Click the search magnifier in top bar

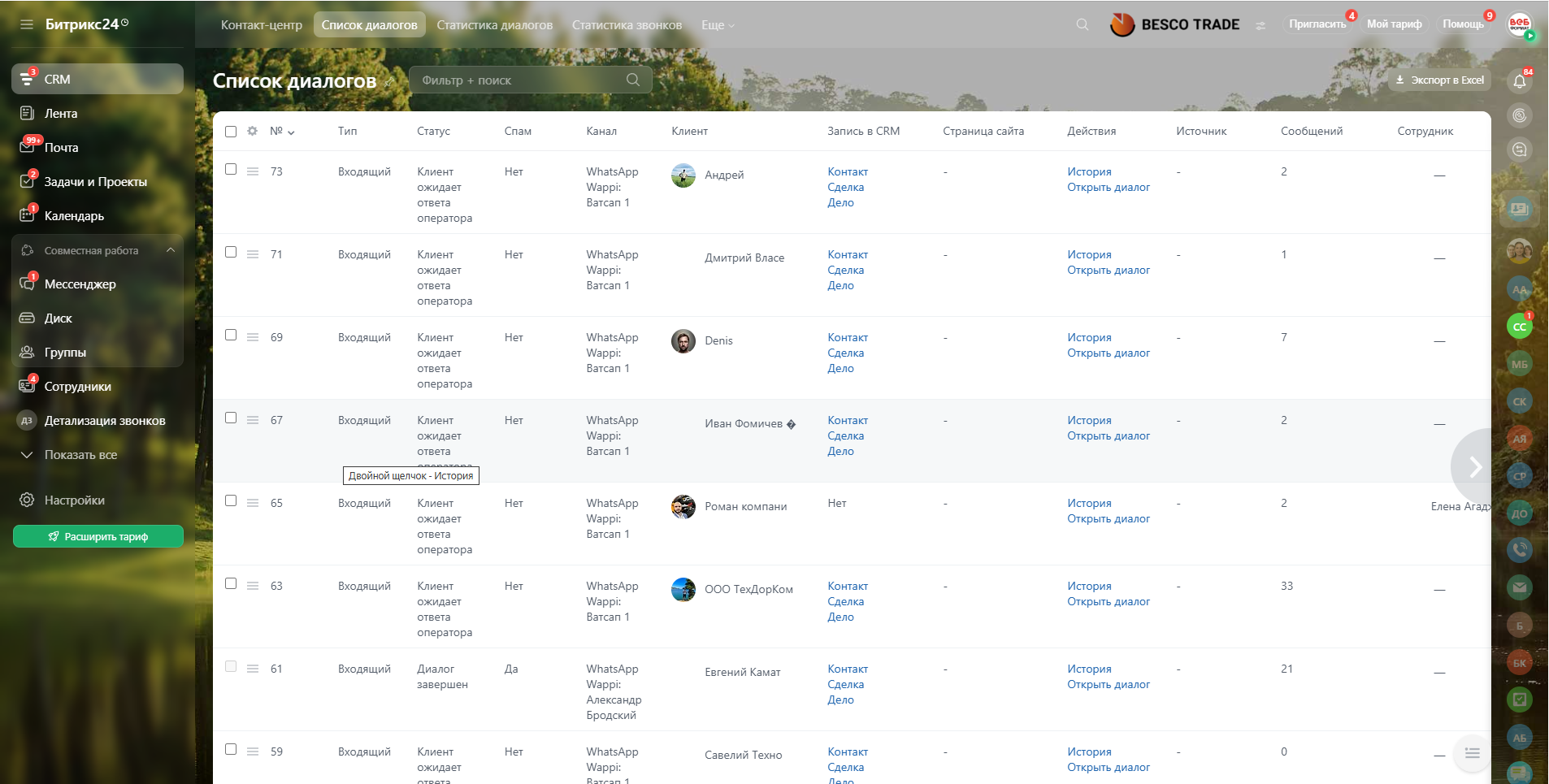point(1082,25)
